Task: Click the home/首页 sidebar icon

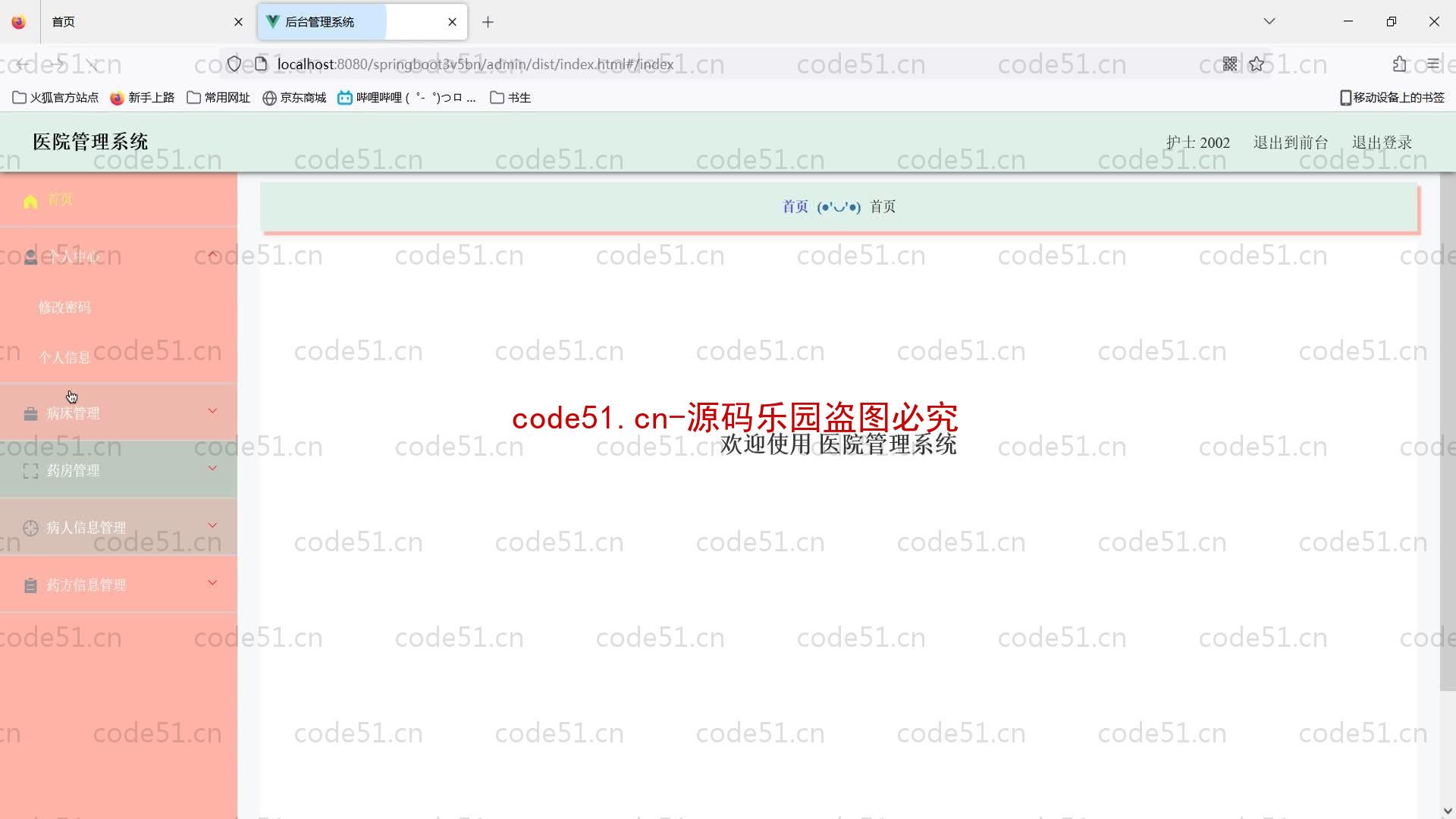Action: [31, 199]
